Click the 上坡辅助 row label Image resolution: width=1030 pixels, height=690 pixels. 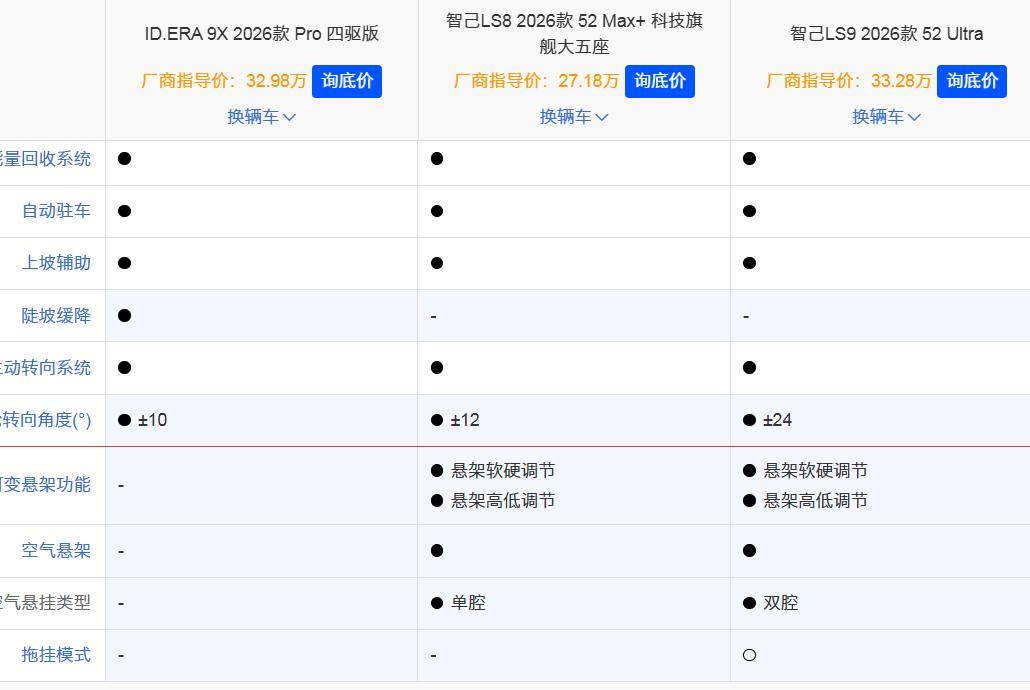pyautogui.click(x=56, y=263)
